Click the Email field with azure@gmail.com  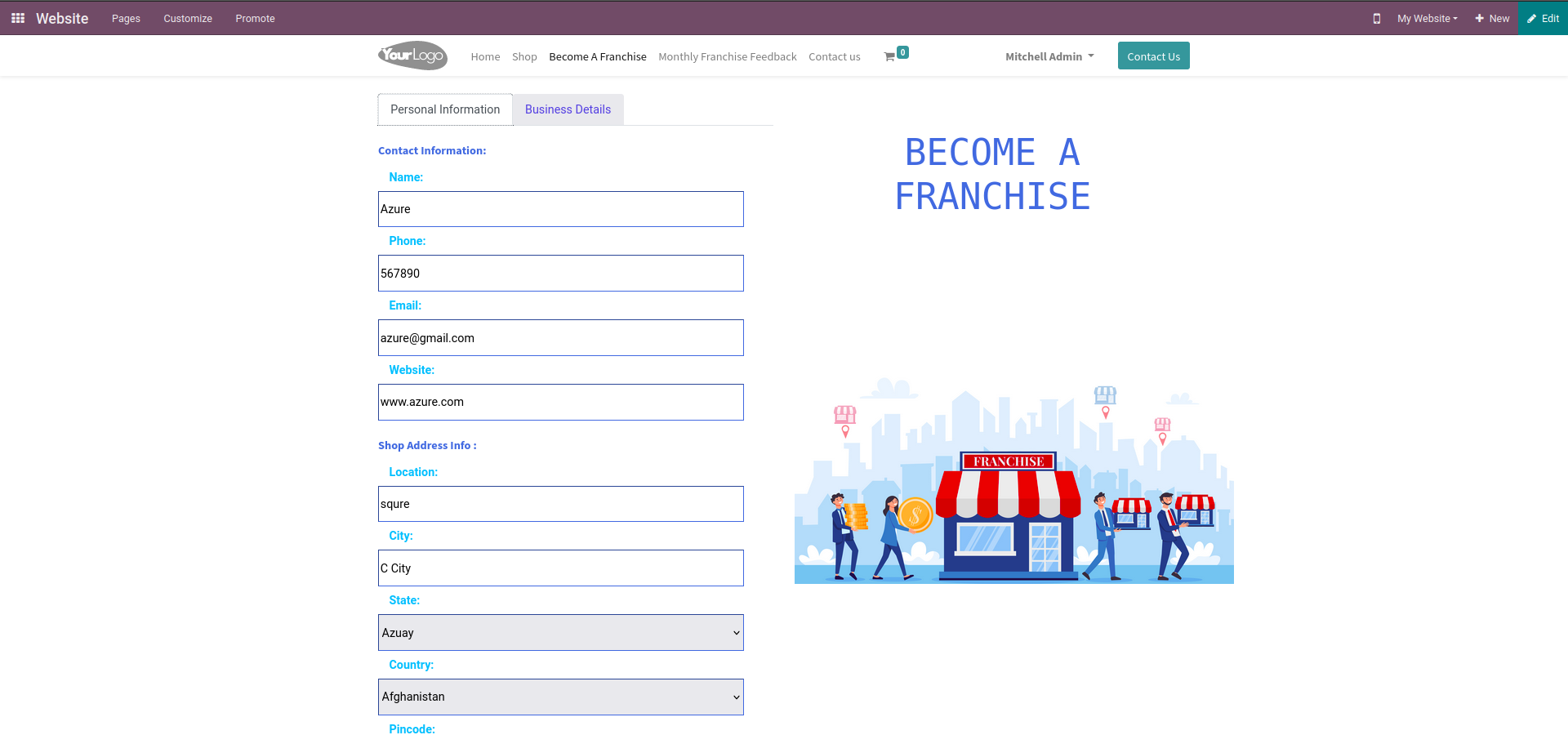pos(561,338)
